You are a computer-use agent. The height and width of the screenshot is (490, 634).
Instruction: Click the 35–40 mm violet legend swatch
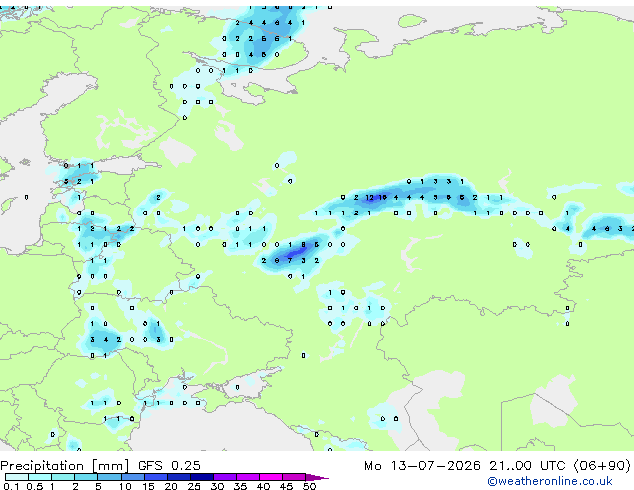tap(247, 477)
